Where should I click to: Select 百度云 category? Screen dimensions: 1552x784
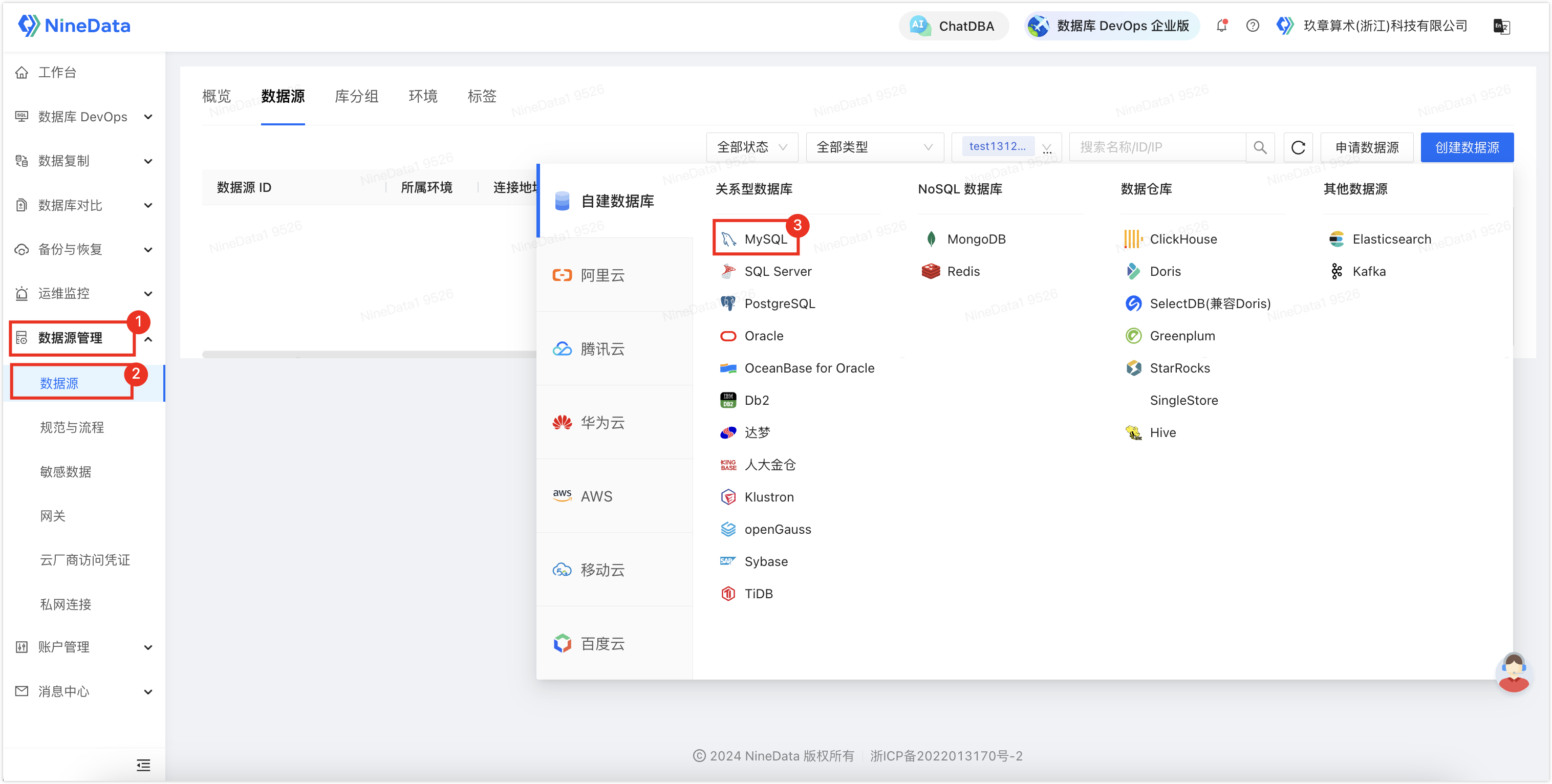[x=615, y=643]
